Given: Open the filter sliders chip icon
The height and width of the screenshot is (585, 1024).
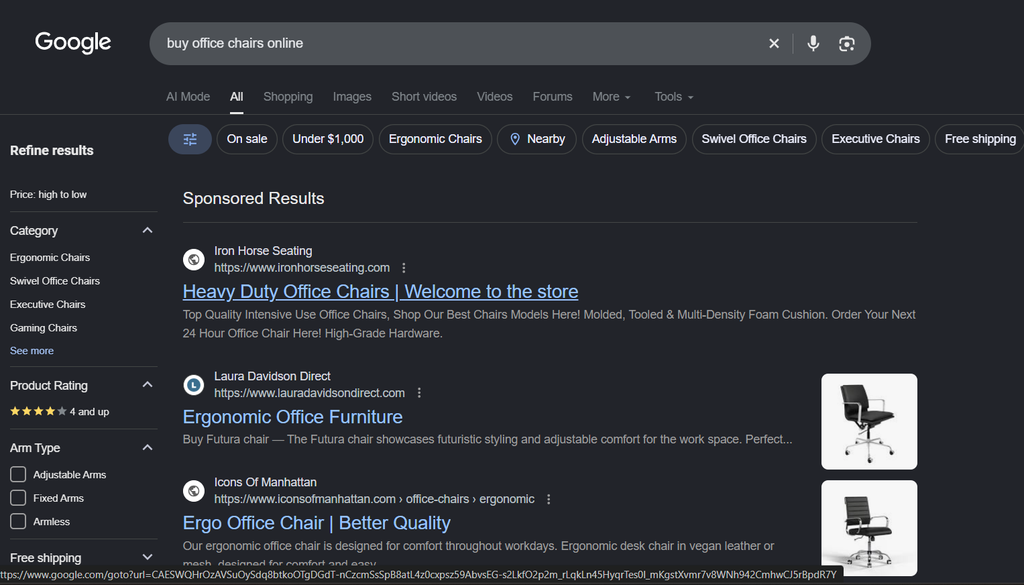Looking at the screenshot, I should [x=190, y=139].
